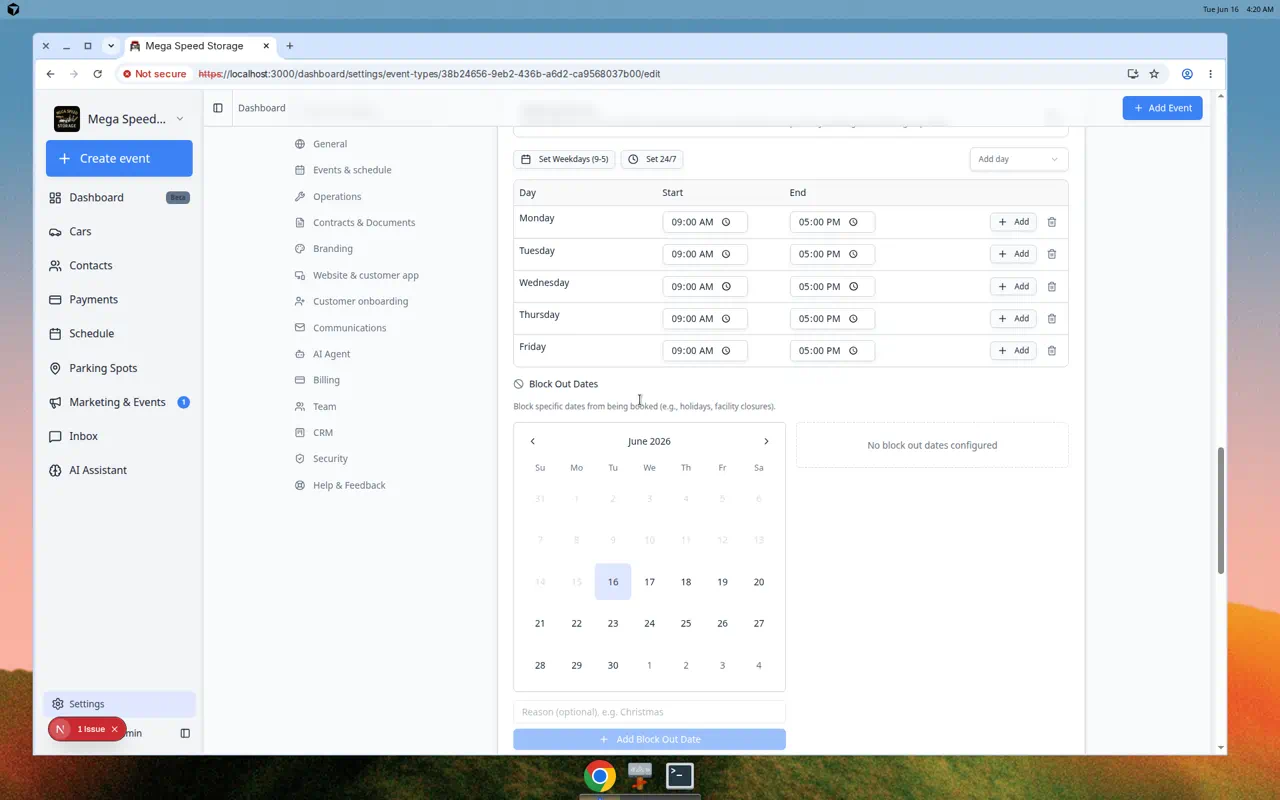The width and height of the screenshot is (1280, 800).
Task: Click Add Block Out Date button
Action: [649, 739]
